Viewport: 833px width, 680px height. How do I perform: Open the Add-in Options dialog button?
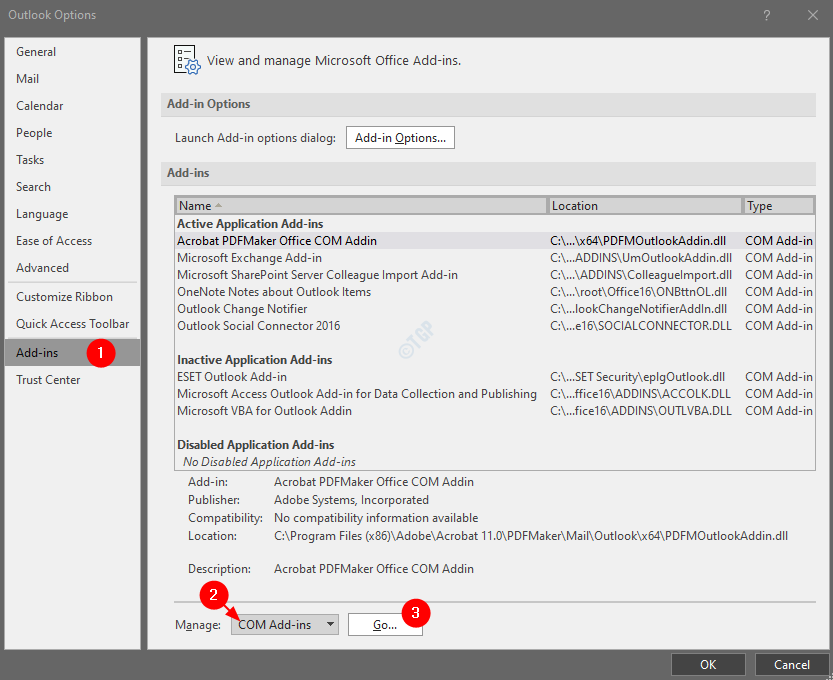pyautogui.click(x=400, y=138)
